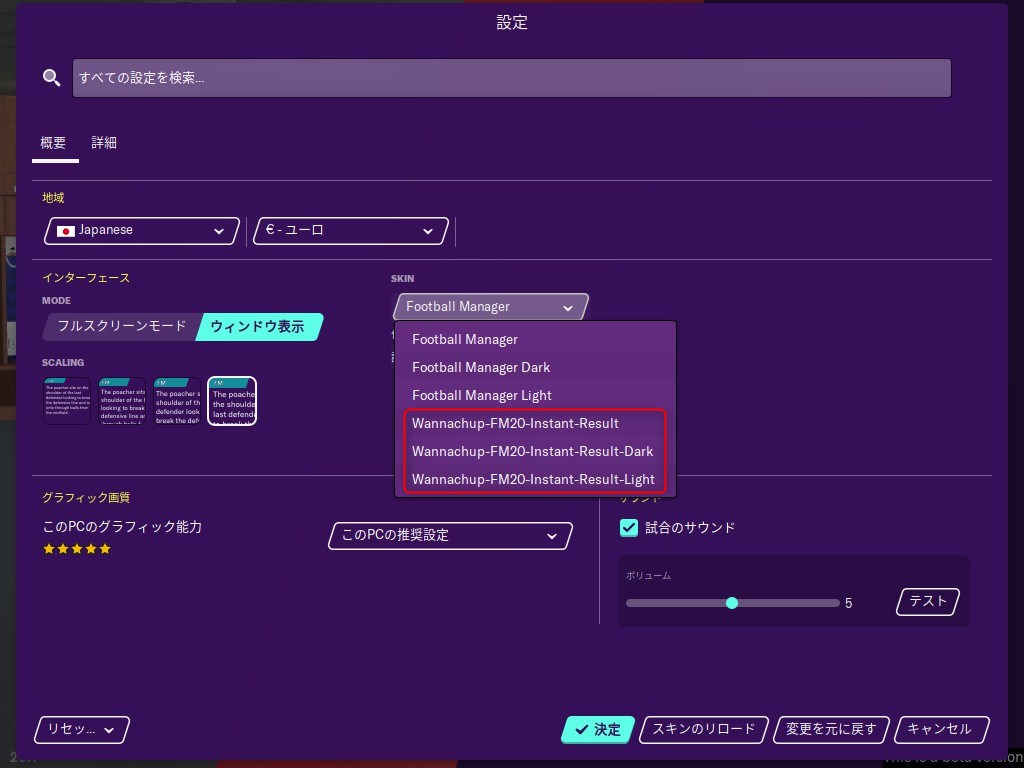Viewport: 1024px width, 768px height.
Task: Confirm settings with 決定 button
Action: 598,729
